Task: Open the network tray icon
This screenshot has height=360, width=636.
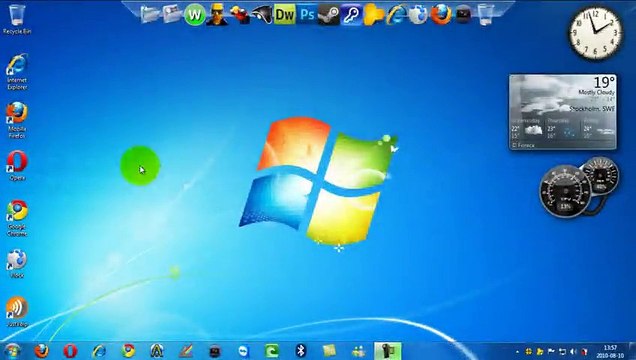Action: coord(562,351)
